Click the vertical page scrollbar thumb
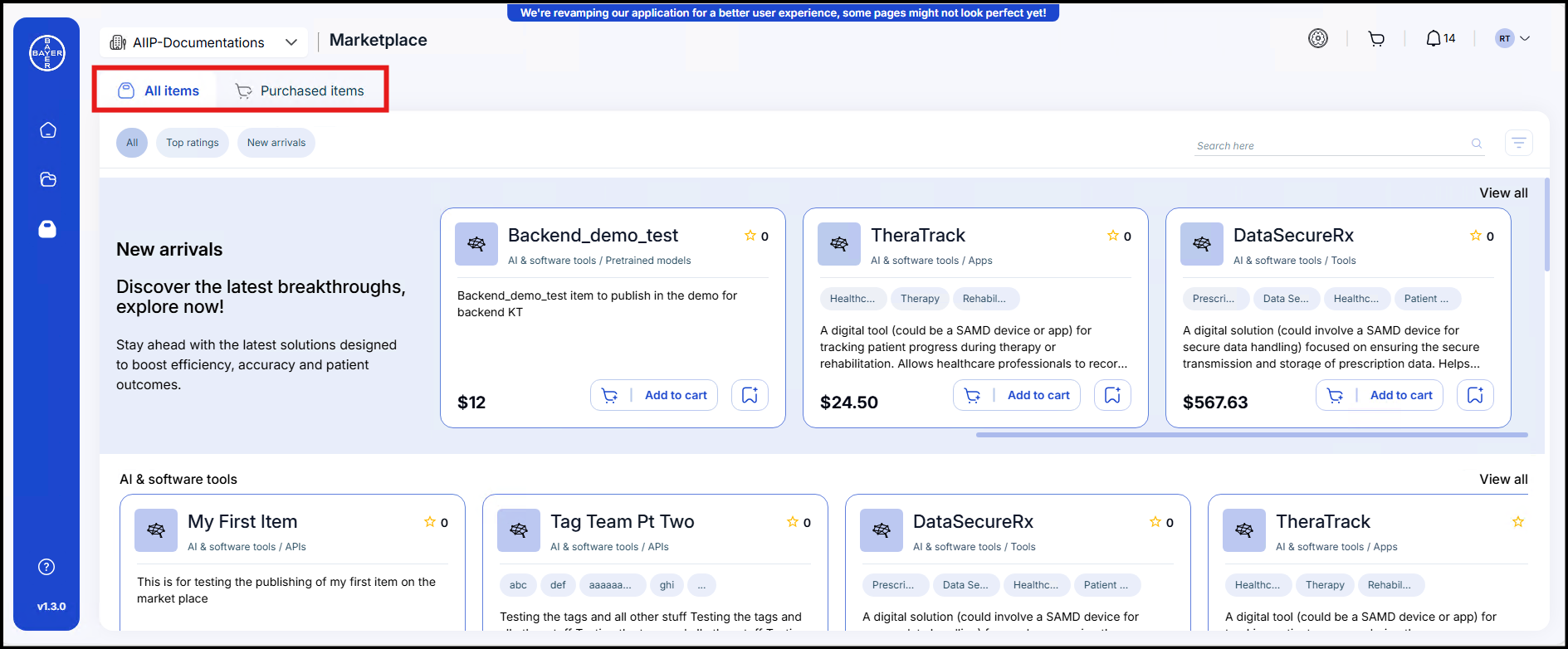 (x=1547, y=224)
